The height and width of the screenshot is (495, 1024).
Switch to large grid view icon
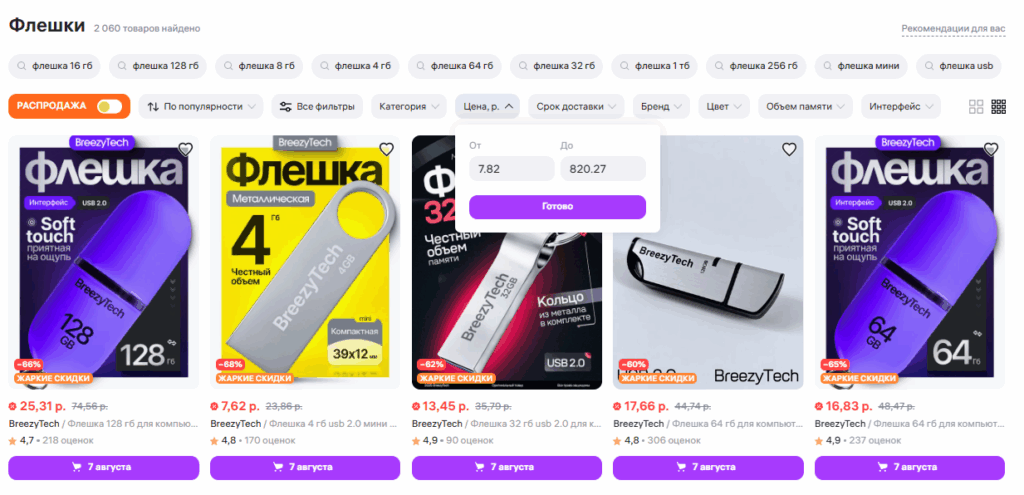(x=976, y=106)
